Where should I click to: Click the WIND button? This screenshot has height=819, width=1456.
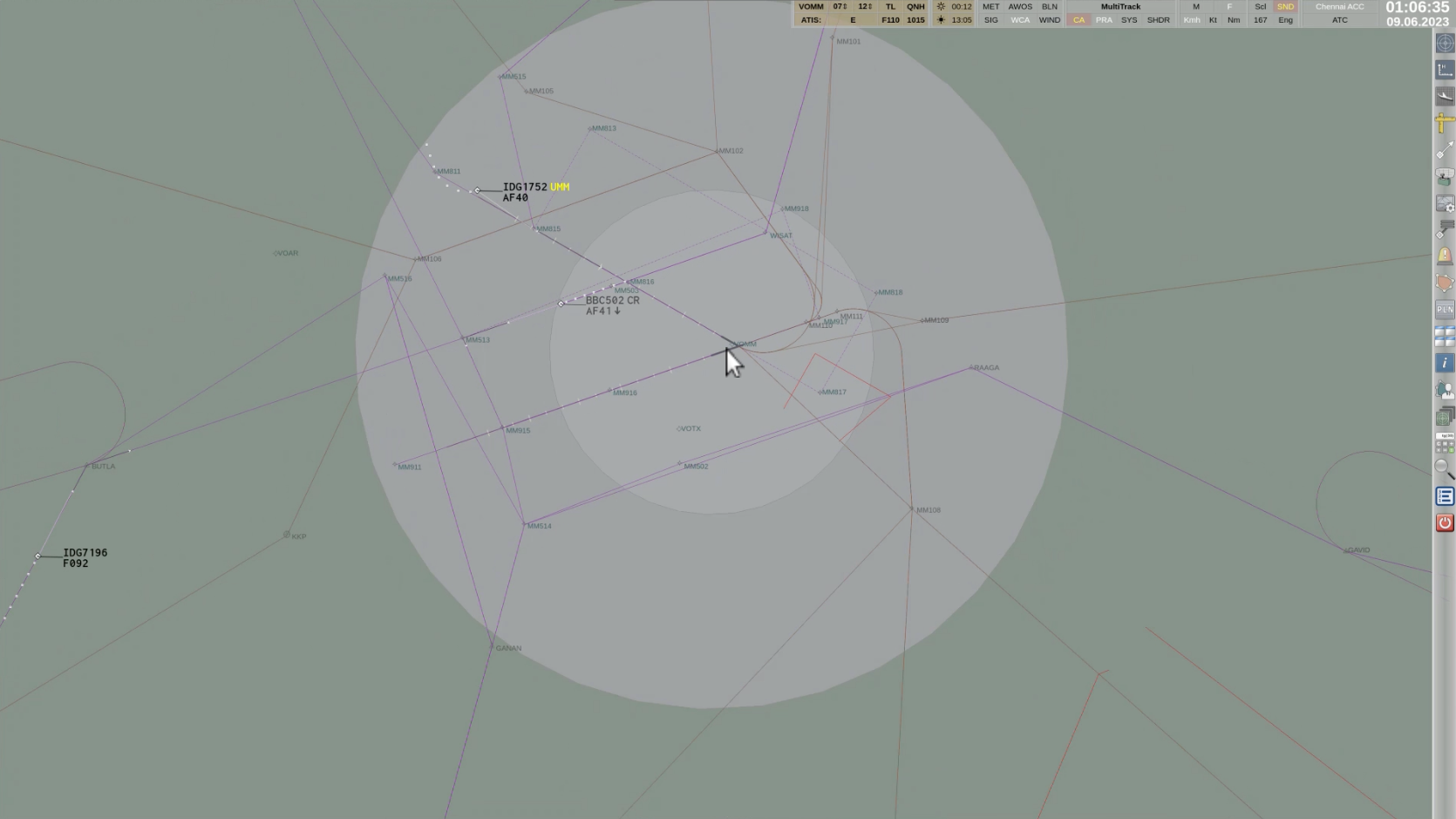1050,20
